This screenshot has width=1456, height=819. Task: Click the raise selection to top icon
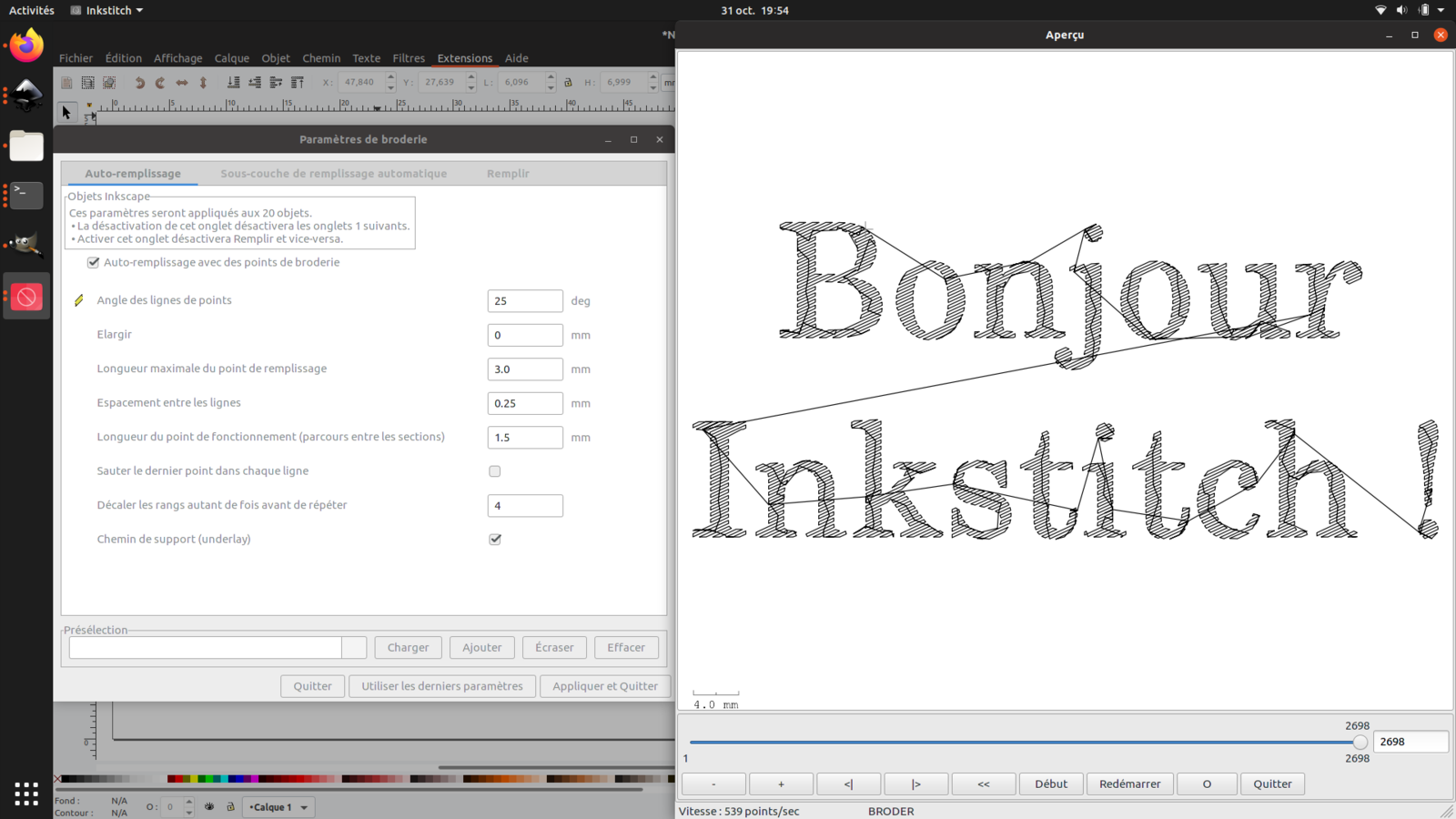coord(298,83)
